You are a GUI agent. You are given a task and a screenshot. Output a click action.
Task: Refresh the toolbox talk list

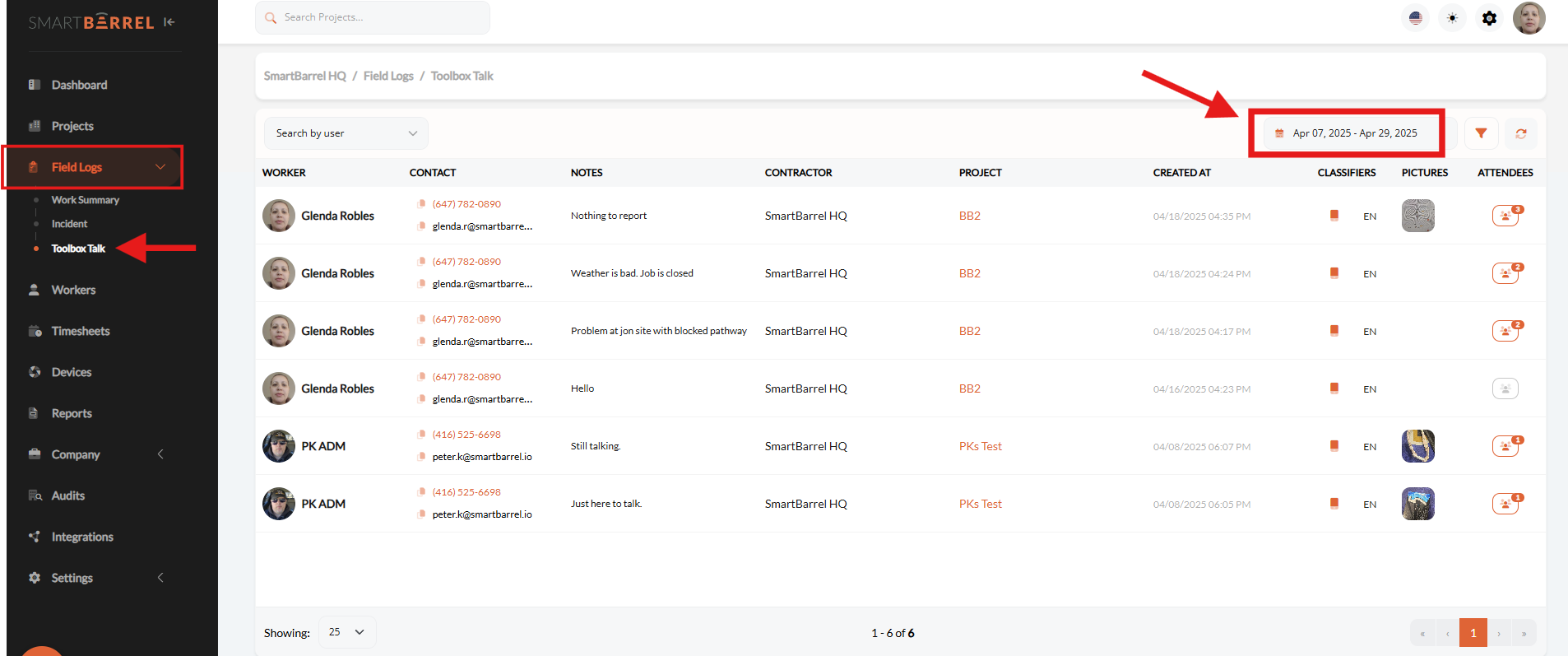pyautogui.click(x=1521, y=133)
